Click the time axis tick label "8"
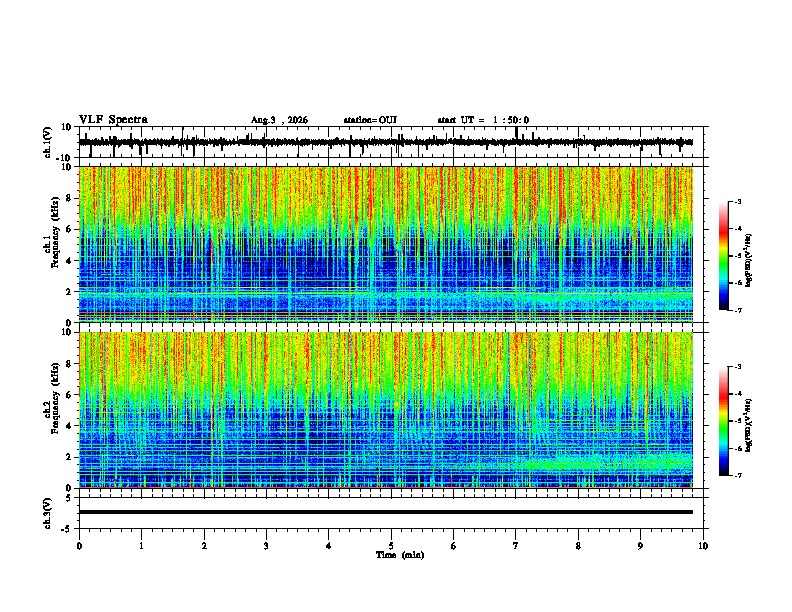Image resolution: width=792 pixels, height=612 pixels. pos(578,546)
